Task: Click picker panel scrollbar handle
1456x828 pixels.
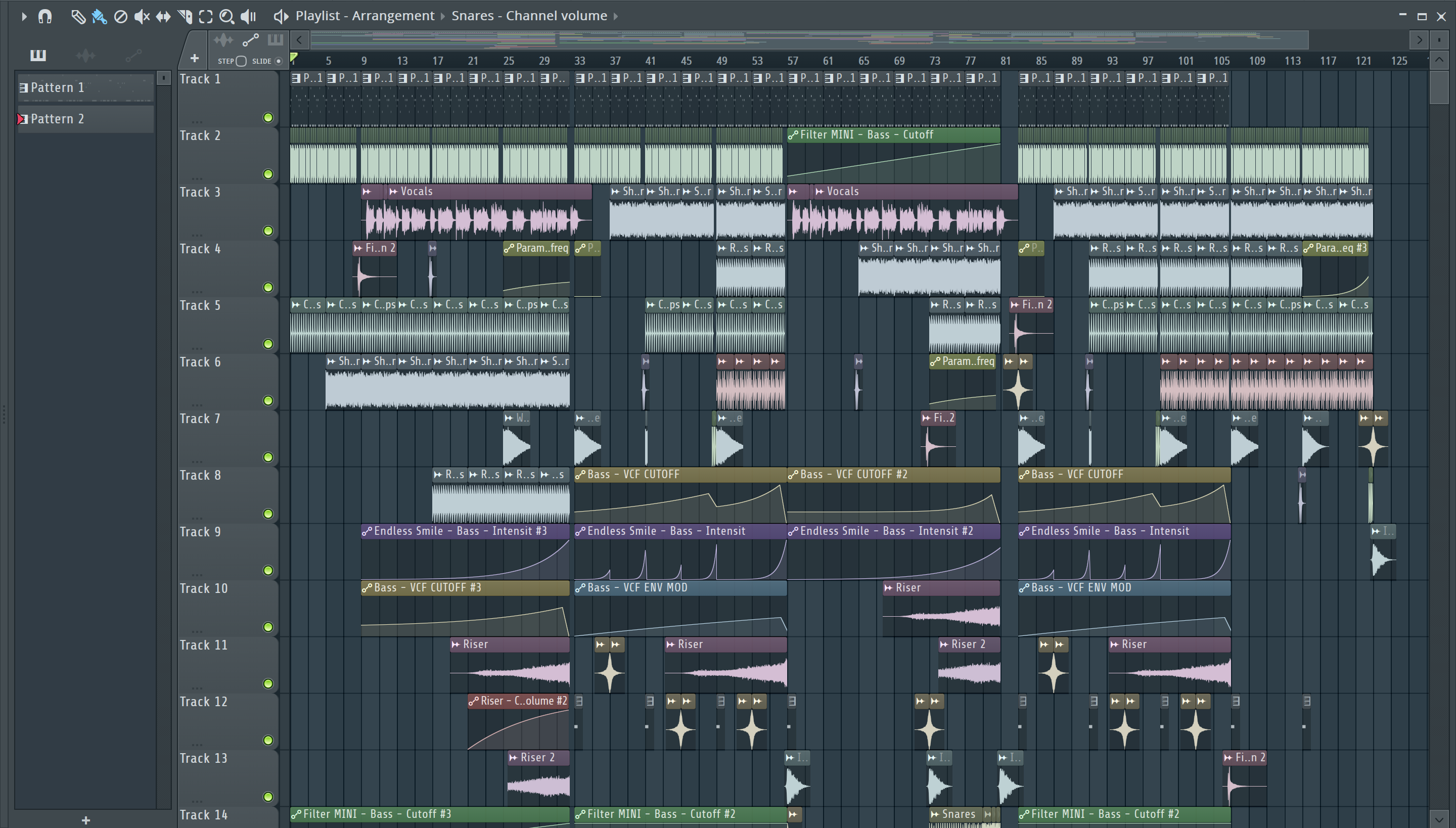Action: coord(163,77)
